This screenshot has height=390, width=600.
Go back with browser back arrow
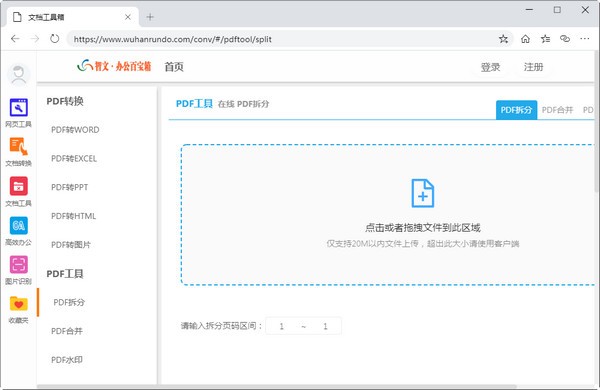pos(15,39)
